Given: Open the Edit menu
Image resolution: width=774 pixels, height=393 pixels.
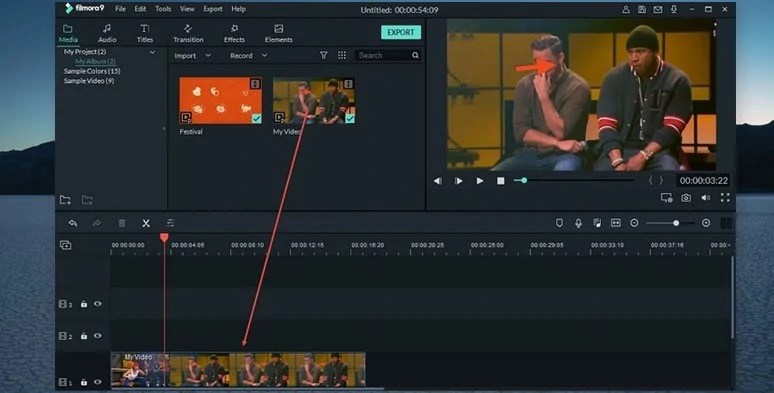Looking at the screenshot, I should pyautogui.click(x=140, y=9).
